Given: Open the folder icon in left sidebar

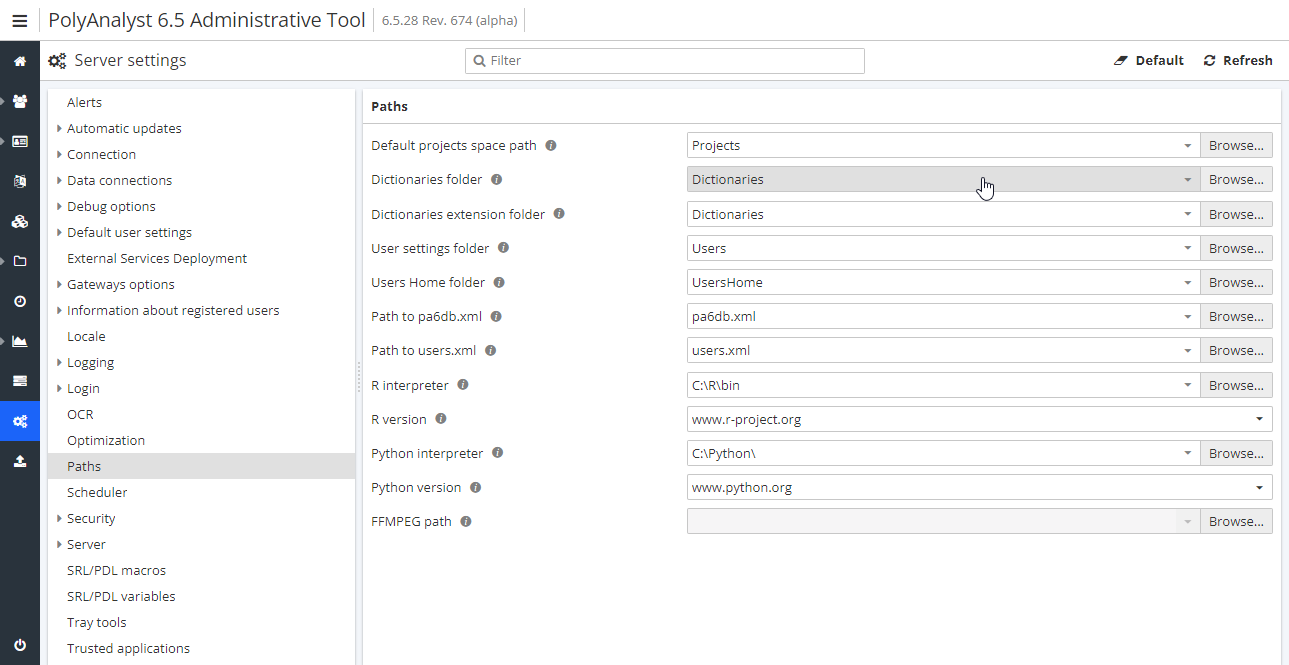Looking at the screenshot, I should tap(20, 261).
